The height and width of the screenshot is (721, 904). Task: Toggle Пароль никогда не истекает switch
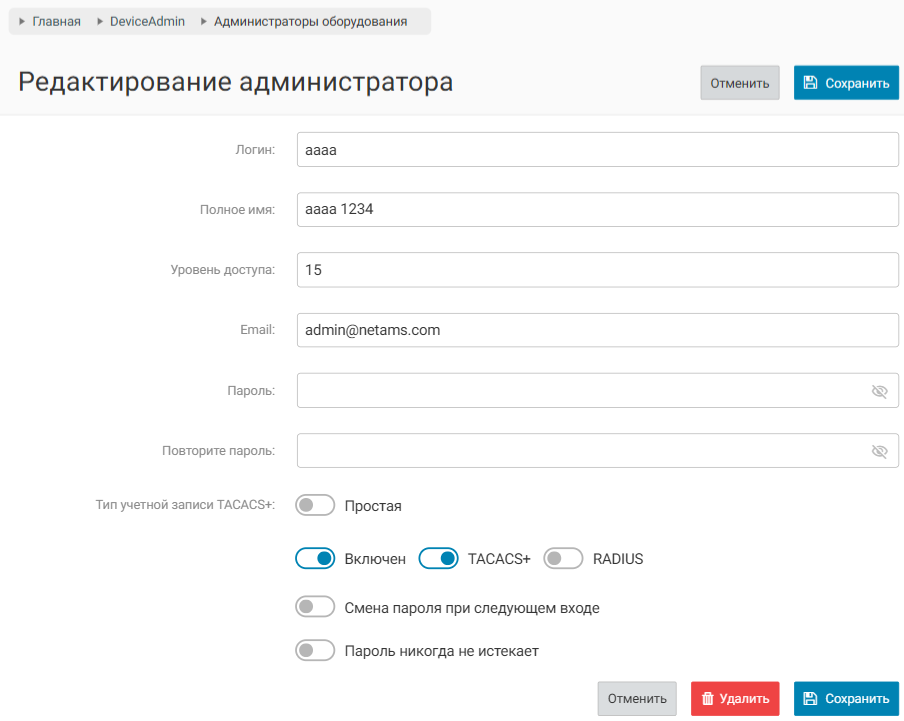tap(315, 651)
